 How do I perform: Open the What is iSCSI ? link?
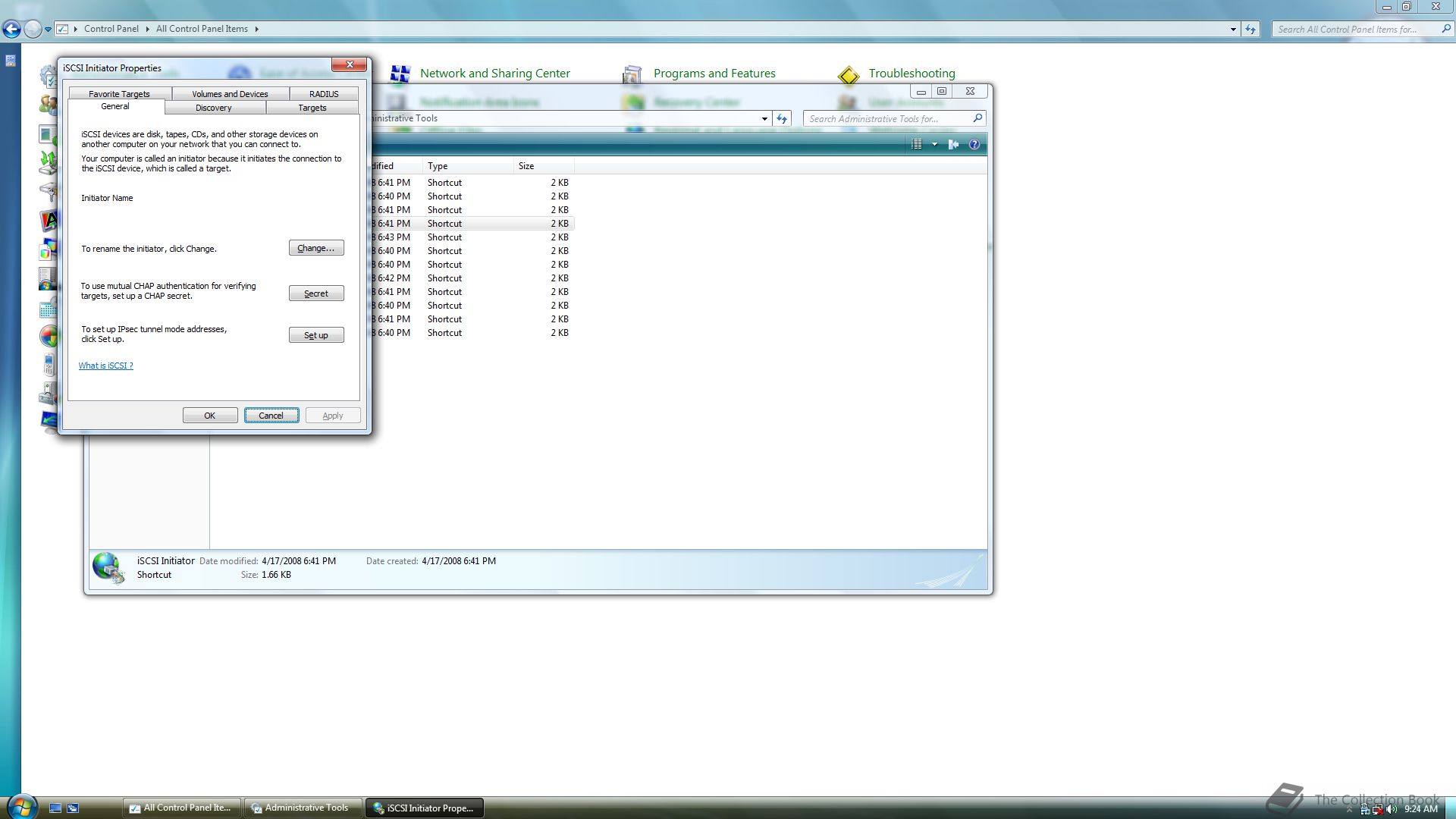[x=106, y=366]
